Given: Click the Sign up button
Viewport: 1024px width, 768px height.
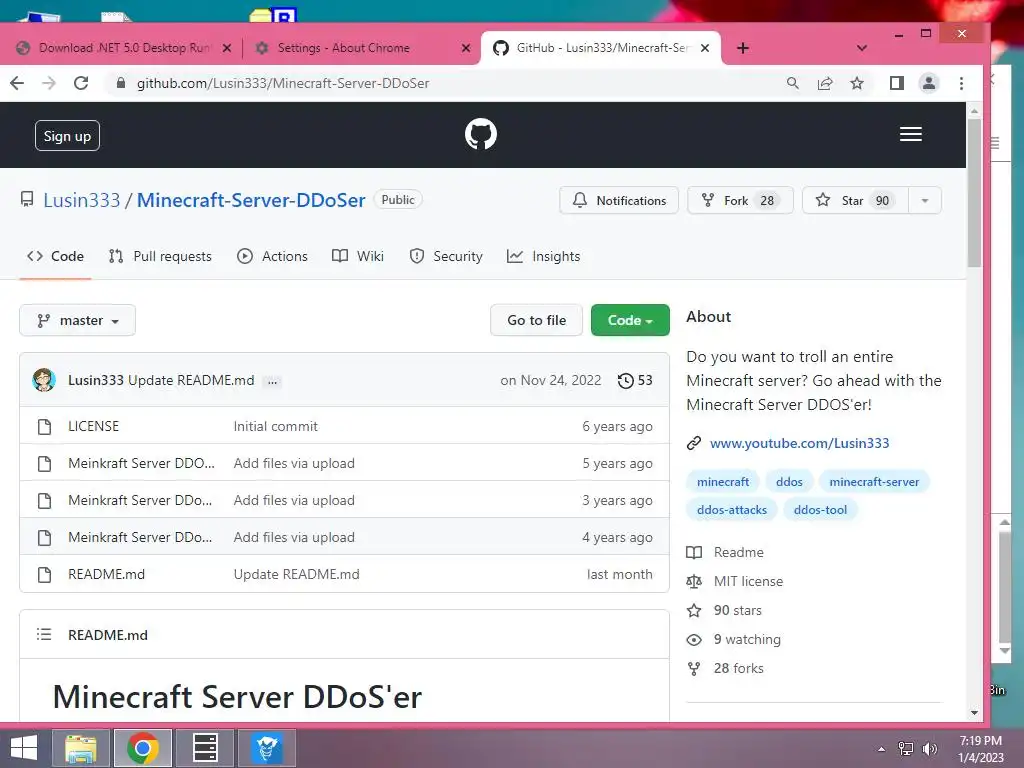Looking at the screenshot, I should 67,136.
